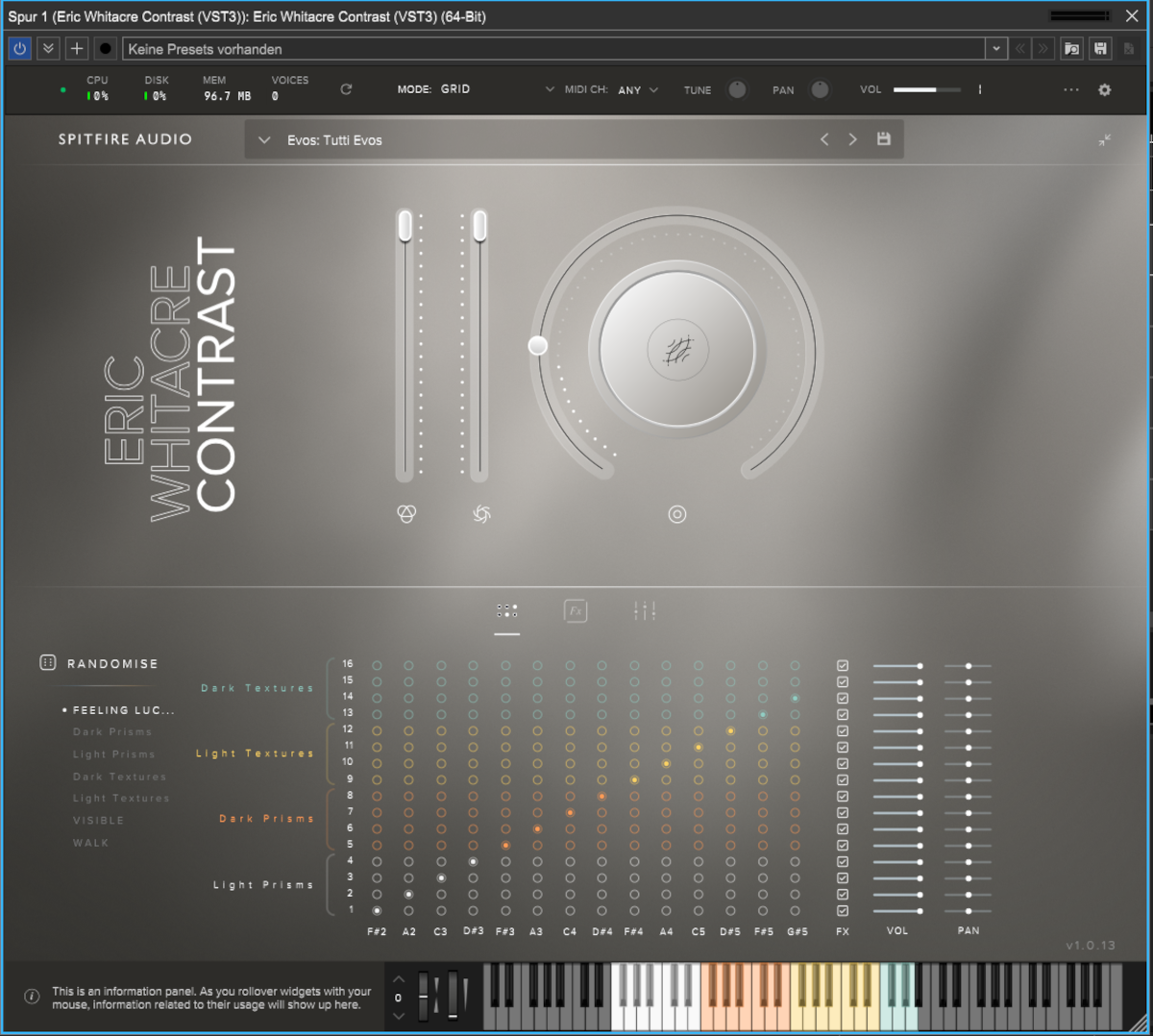Toggle the FX checkbox for row 9
This screenshot has height=1036, width=1153.
(x=843, y=779)
